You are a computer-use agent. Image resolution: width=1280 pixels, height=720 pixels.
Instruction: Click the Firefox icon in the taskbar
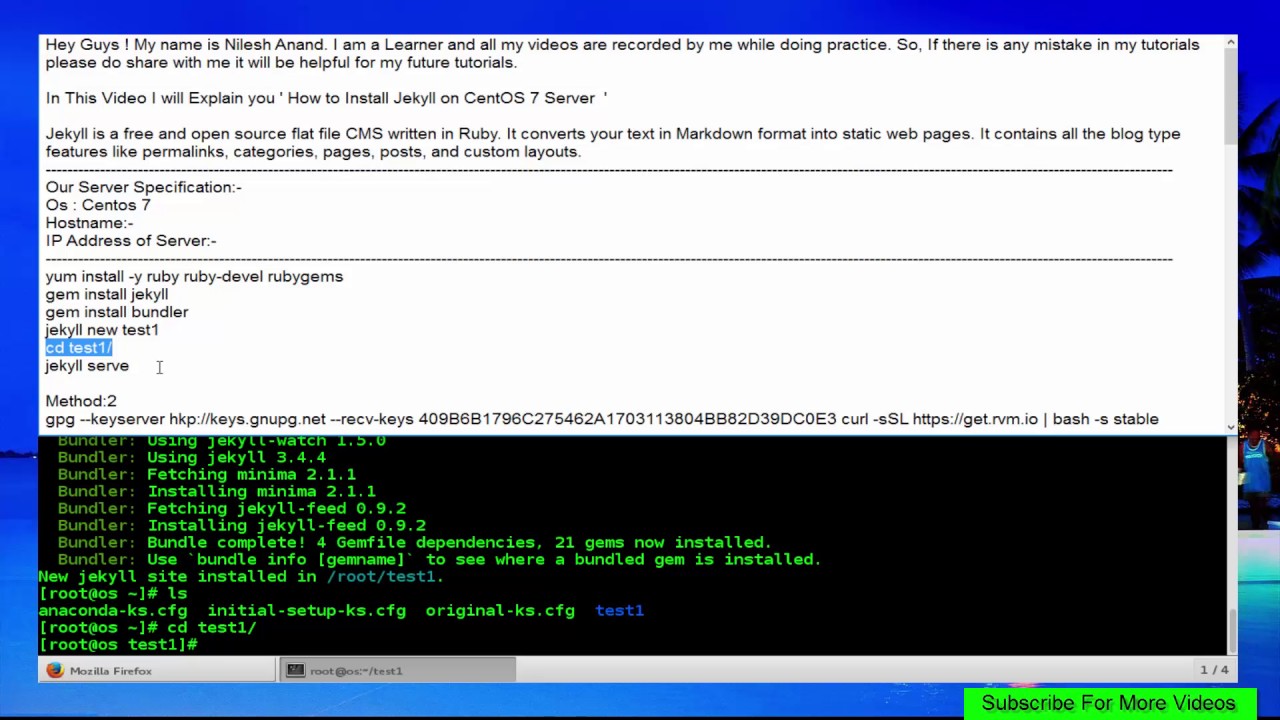(x=55, y=671)
